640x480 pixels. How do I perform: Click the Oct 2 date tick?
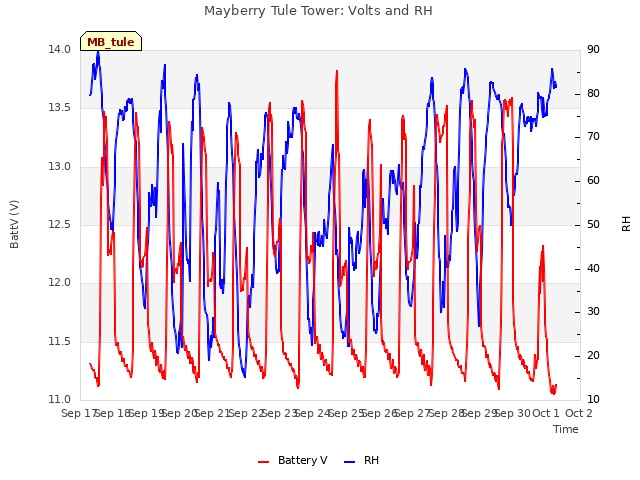pyautogui.click(x=578, y=413)
